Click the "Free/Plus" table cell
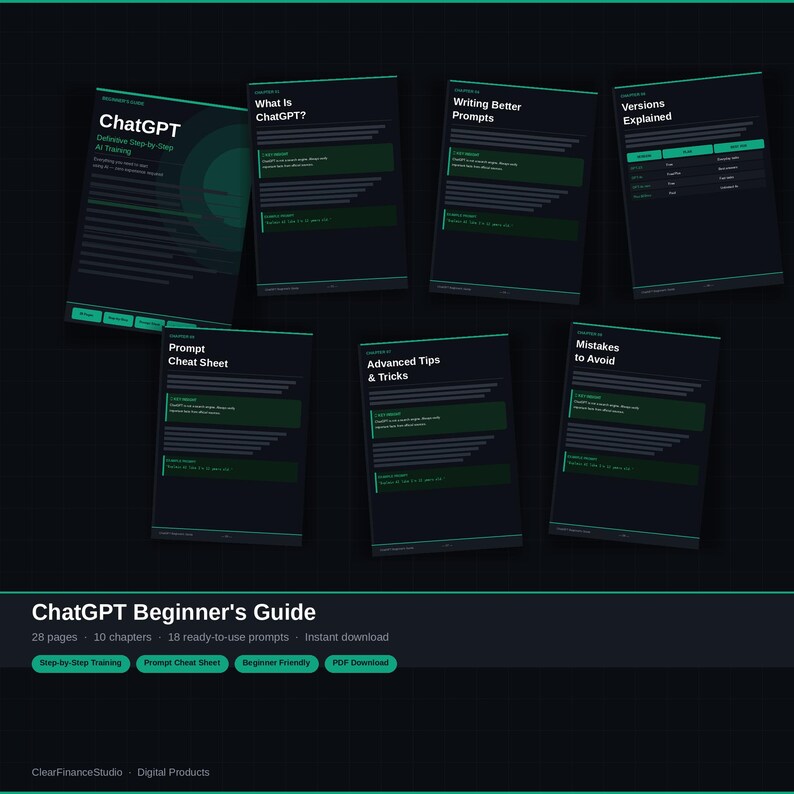The height and width of the screenshot is (794, 794). coord(674,174)
